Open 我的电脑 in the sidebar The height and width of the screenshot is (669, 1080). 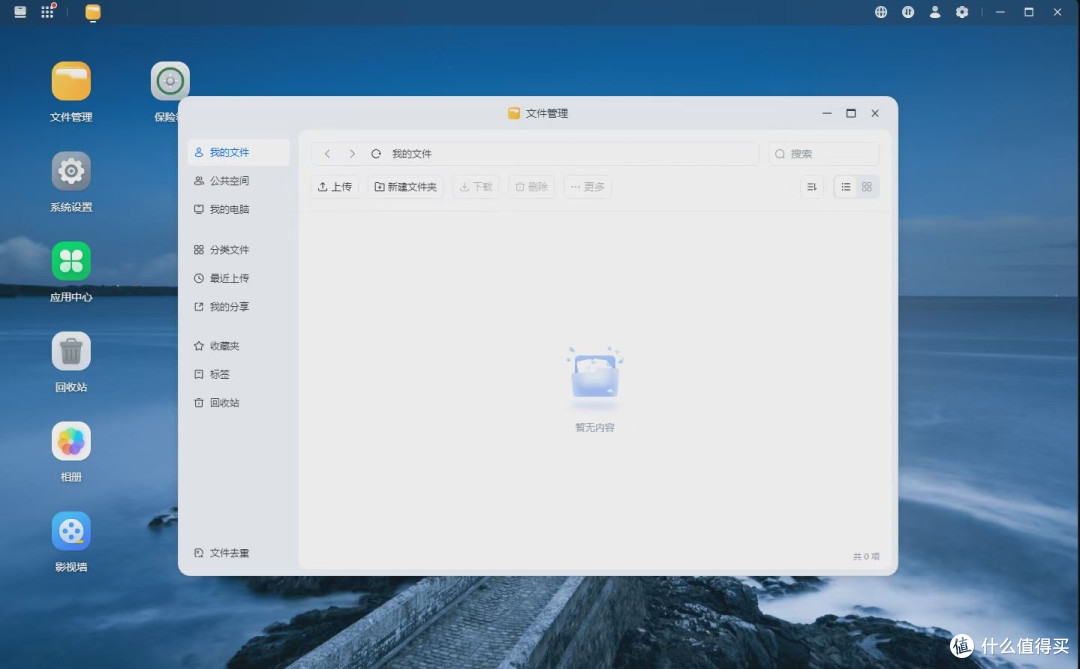pyautogui.click(x=238, y=209)
